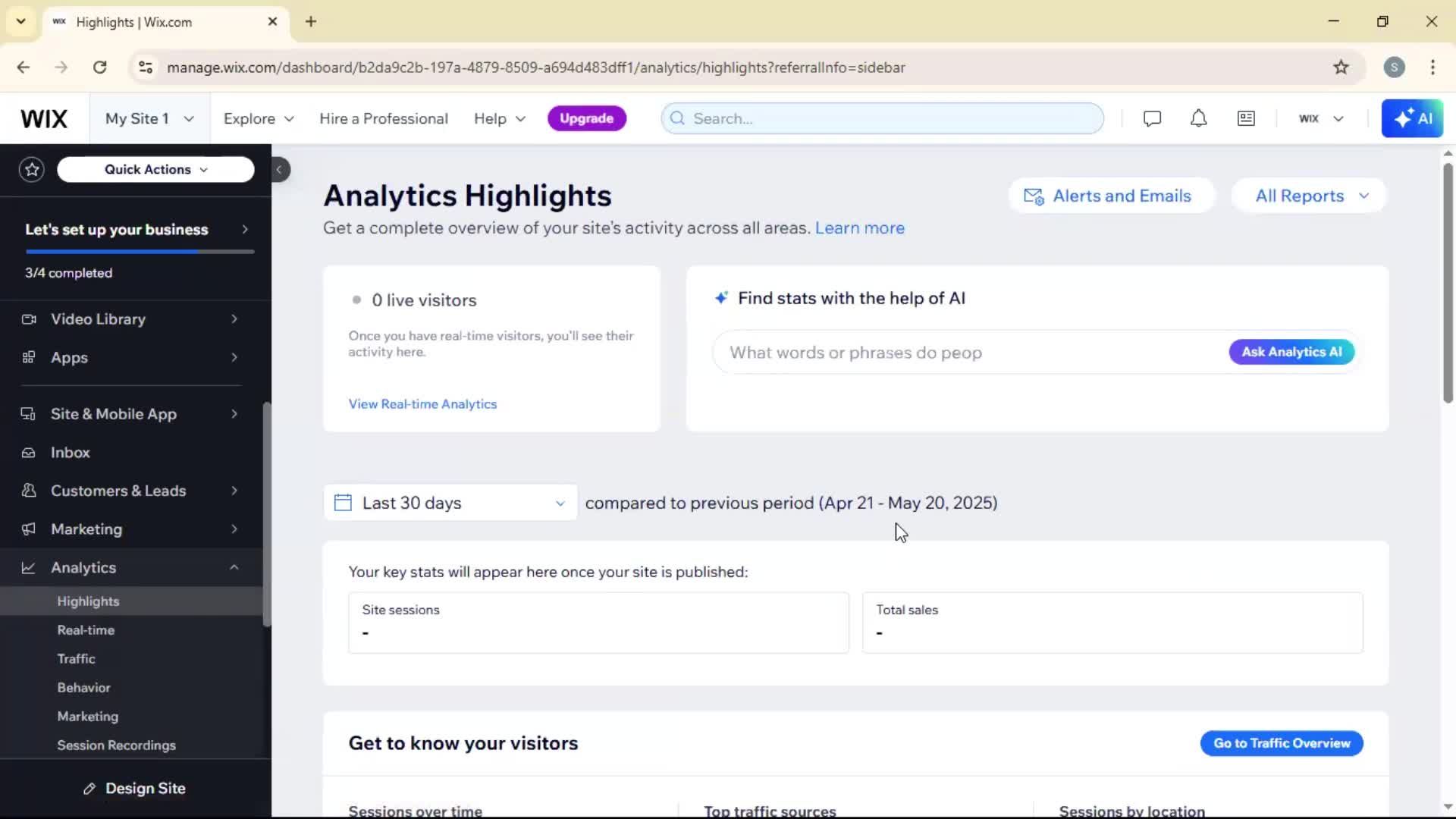Click the Inbox icon

click(29, 453)
